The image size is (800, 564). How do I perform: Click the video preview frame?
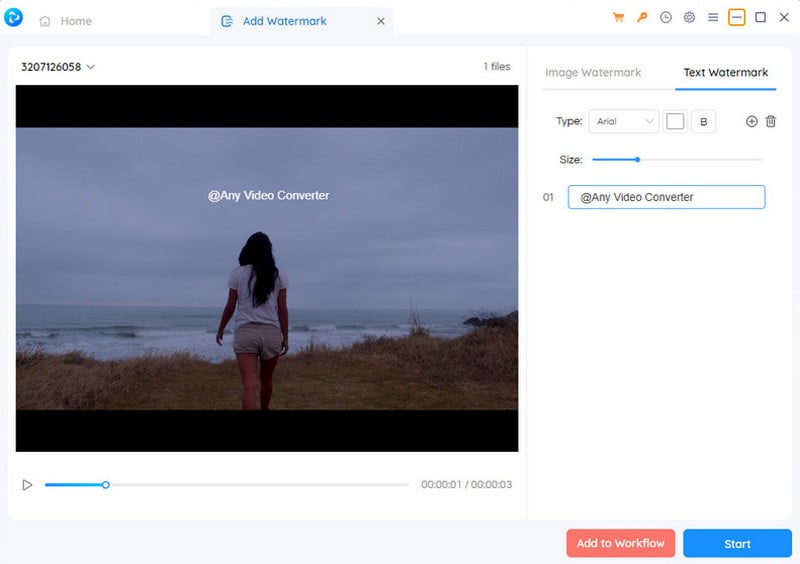[x=267, y=268]
